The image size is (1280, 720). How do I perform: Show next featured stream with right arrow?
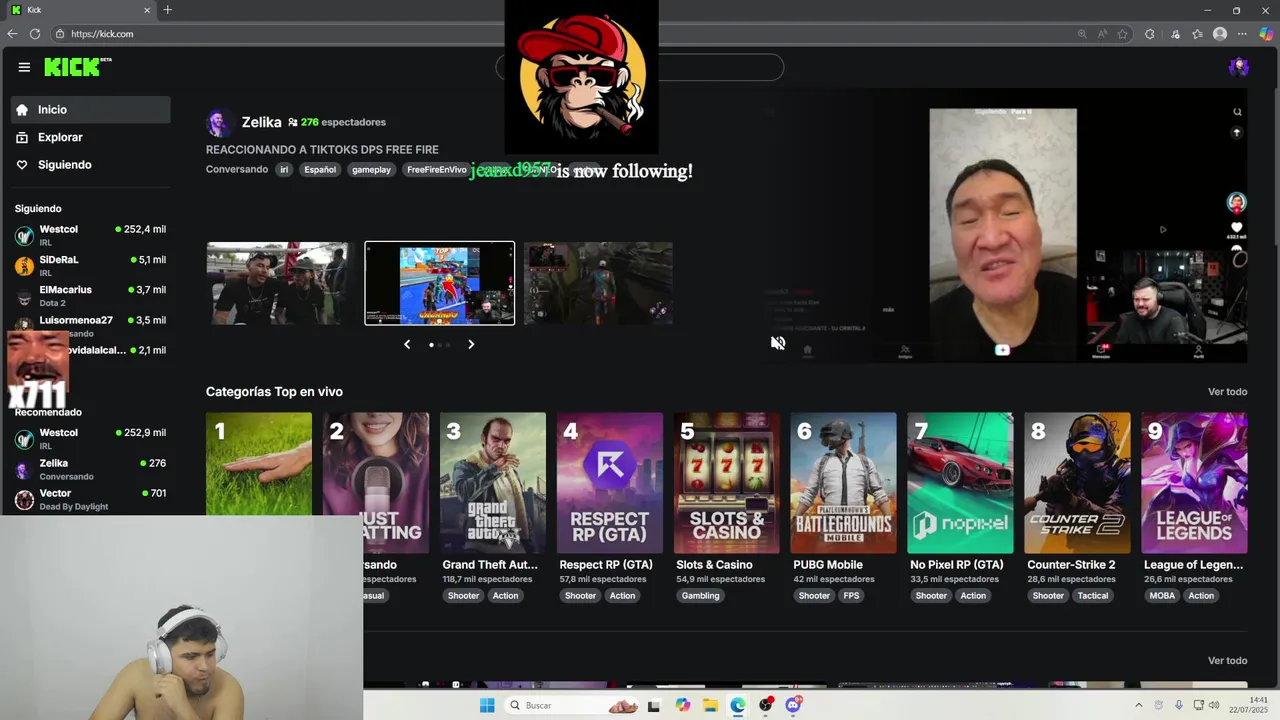tap(471, 344)
